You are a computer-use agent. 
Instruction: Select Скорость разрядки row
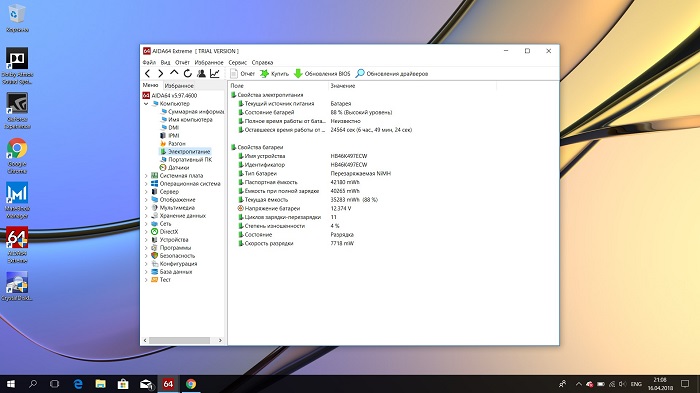pyautogui.click(x=296, y=243)
